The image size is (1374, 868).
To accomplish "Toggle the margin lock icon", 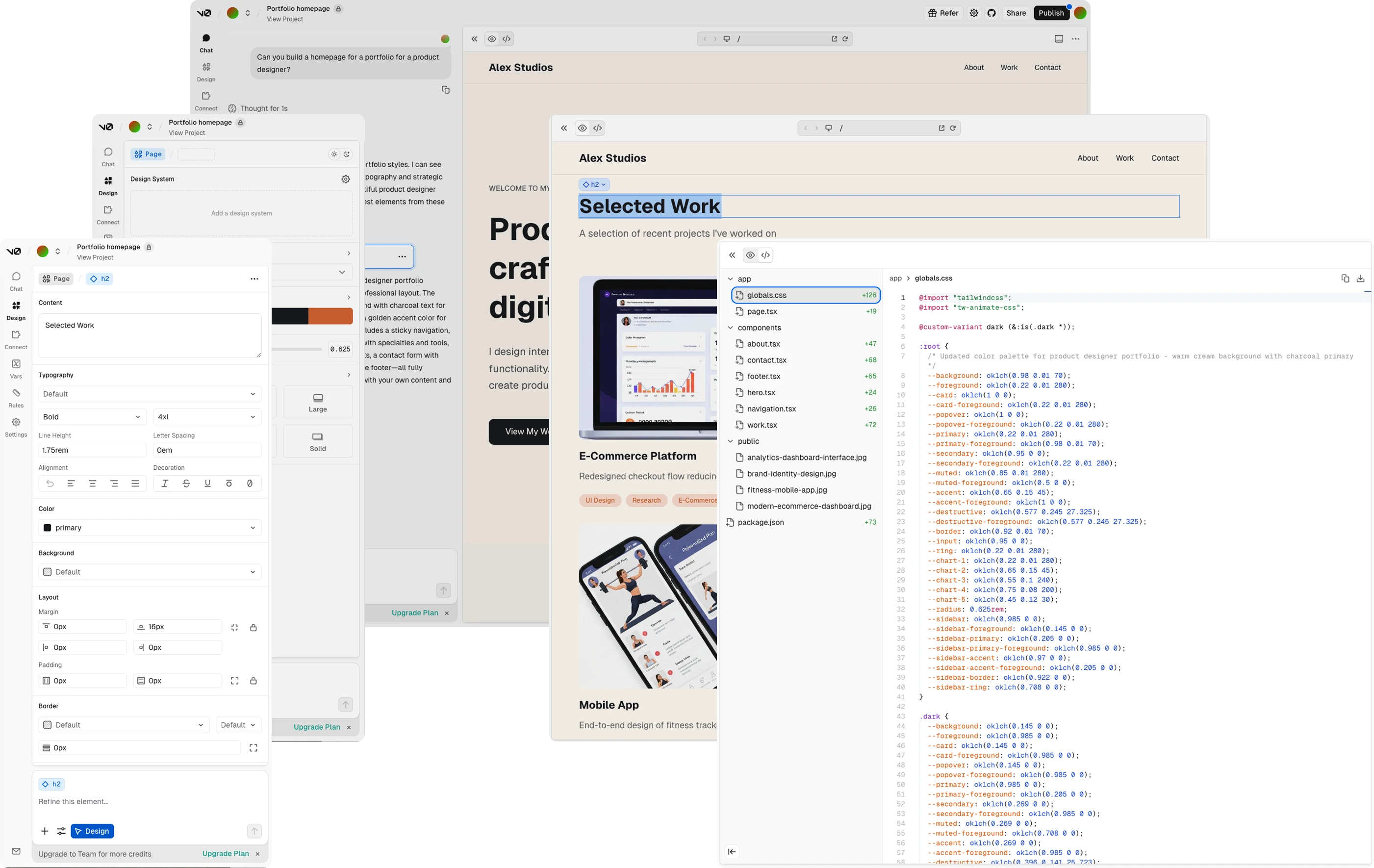I will click(x=254, y=627).
